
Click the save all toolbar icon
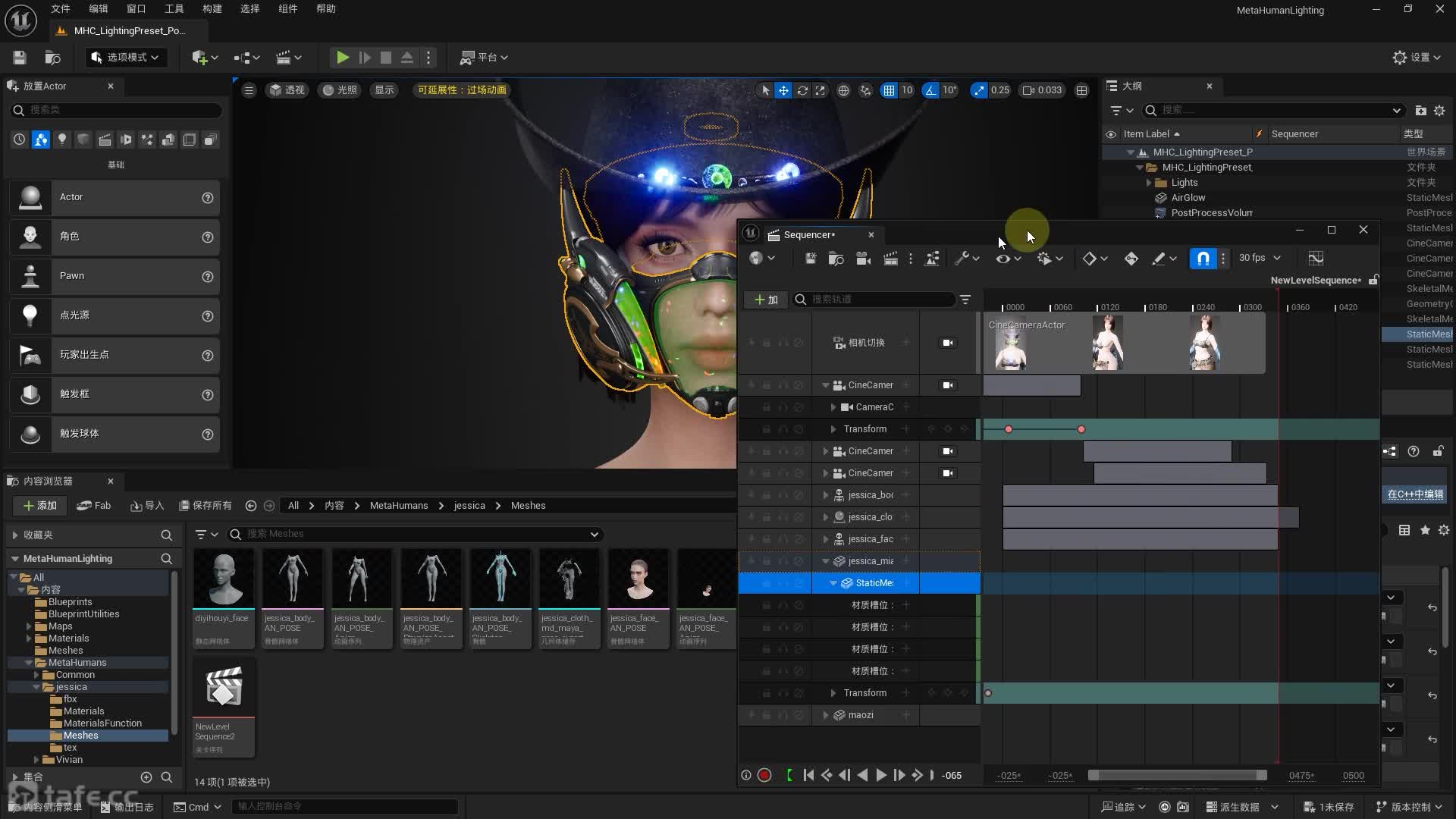coord(20,58)
